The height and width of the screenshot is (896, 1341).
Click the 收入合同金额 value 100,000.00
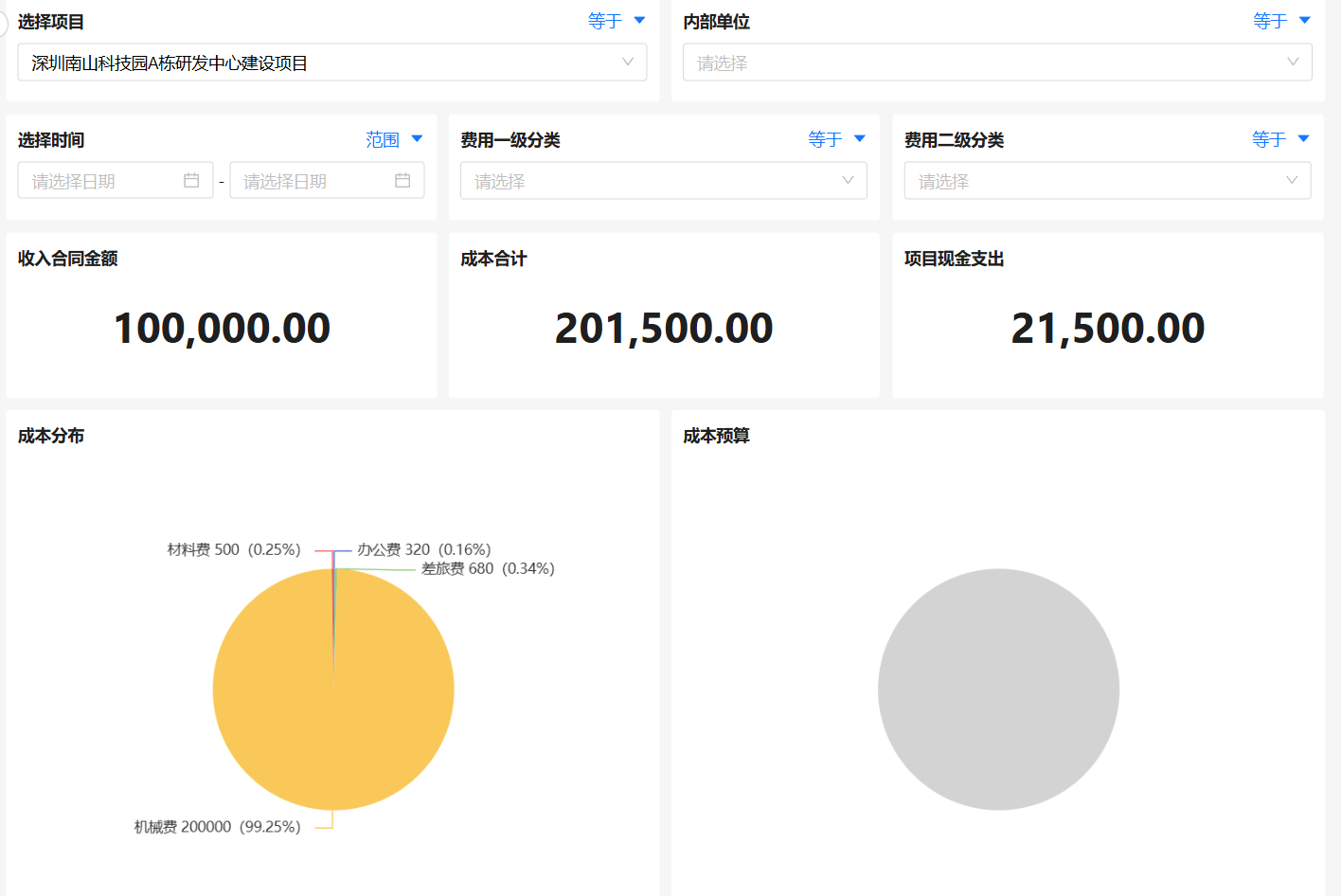pos(222,329)
